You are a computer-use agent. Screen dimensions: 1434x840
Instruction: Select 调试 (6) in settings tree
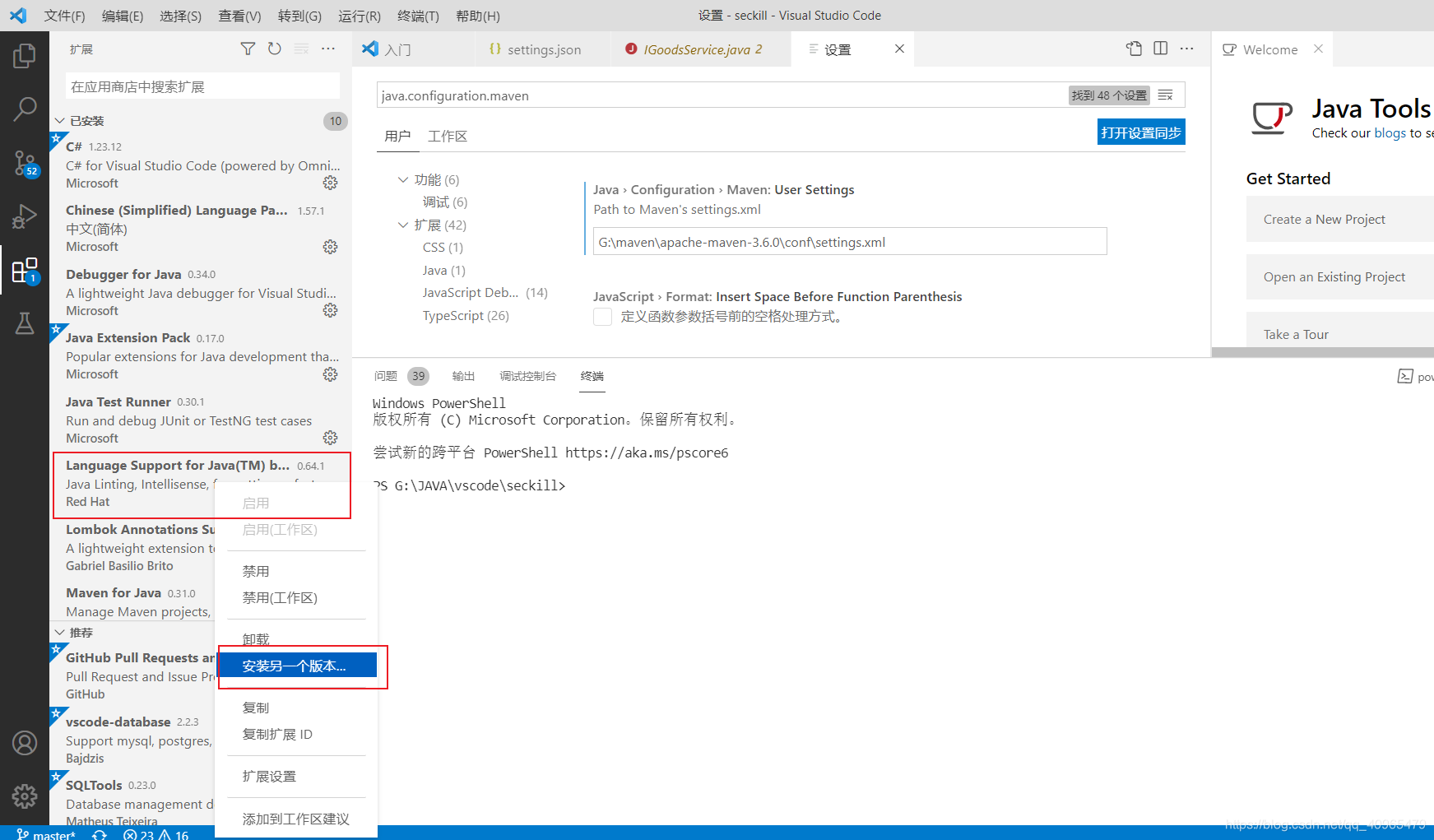tap(445, 202)
